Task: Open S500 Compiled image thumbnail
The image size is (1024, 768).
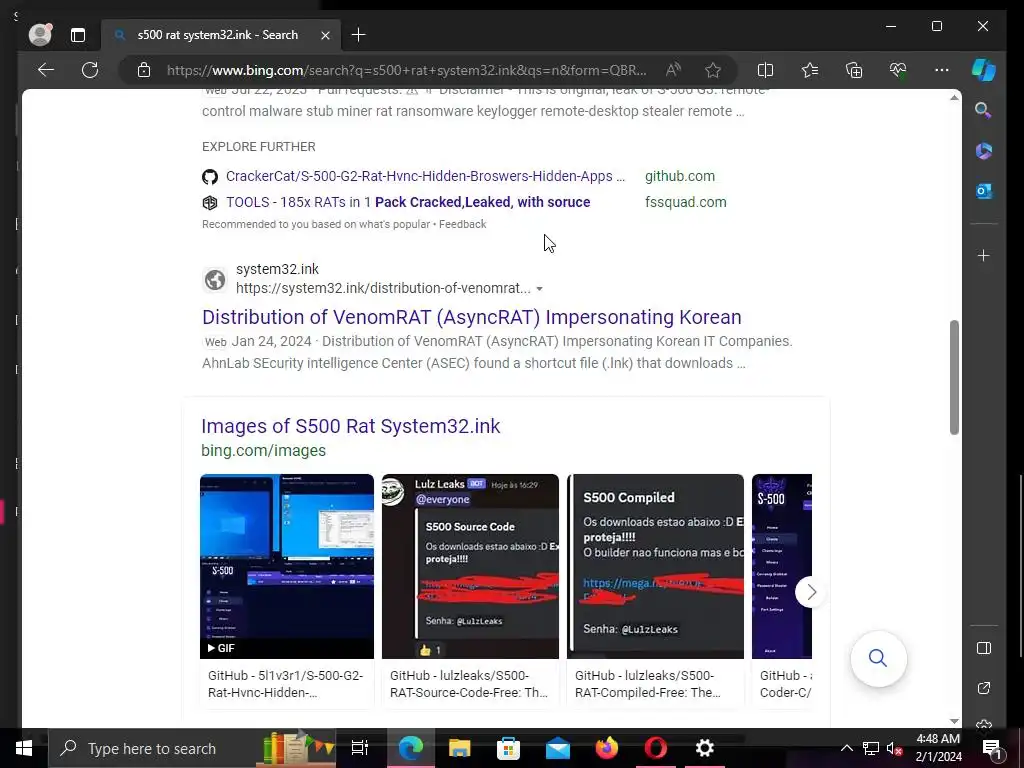Action: click(x=655, y=566)
